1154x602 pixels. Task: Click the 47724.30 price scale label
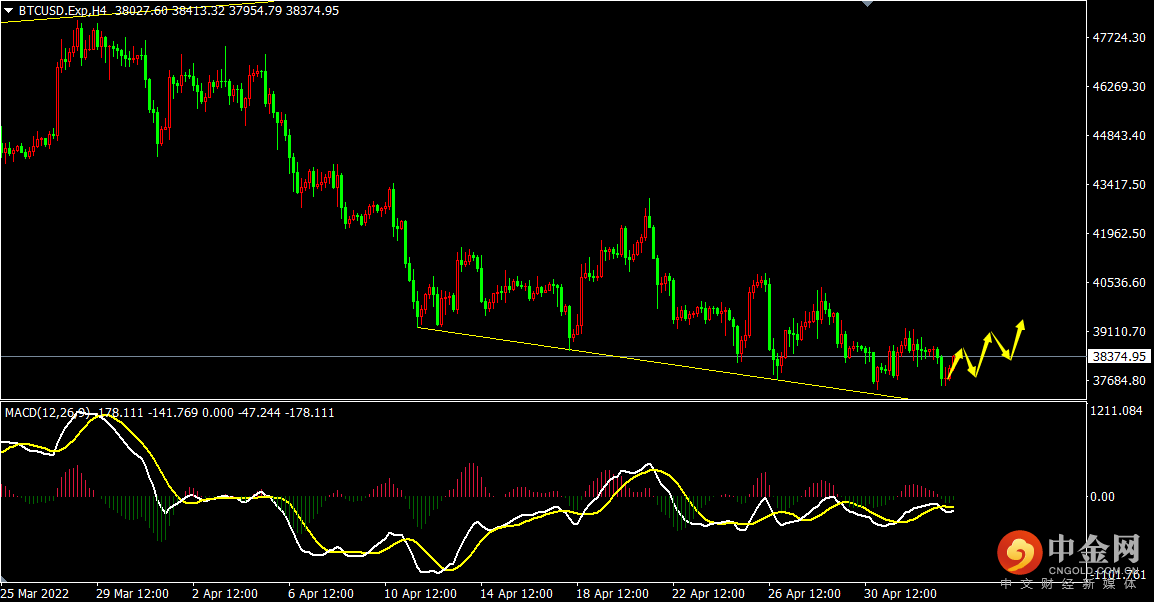coord(1119,38)
